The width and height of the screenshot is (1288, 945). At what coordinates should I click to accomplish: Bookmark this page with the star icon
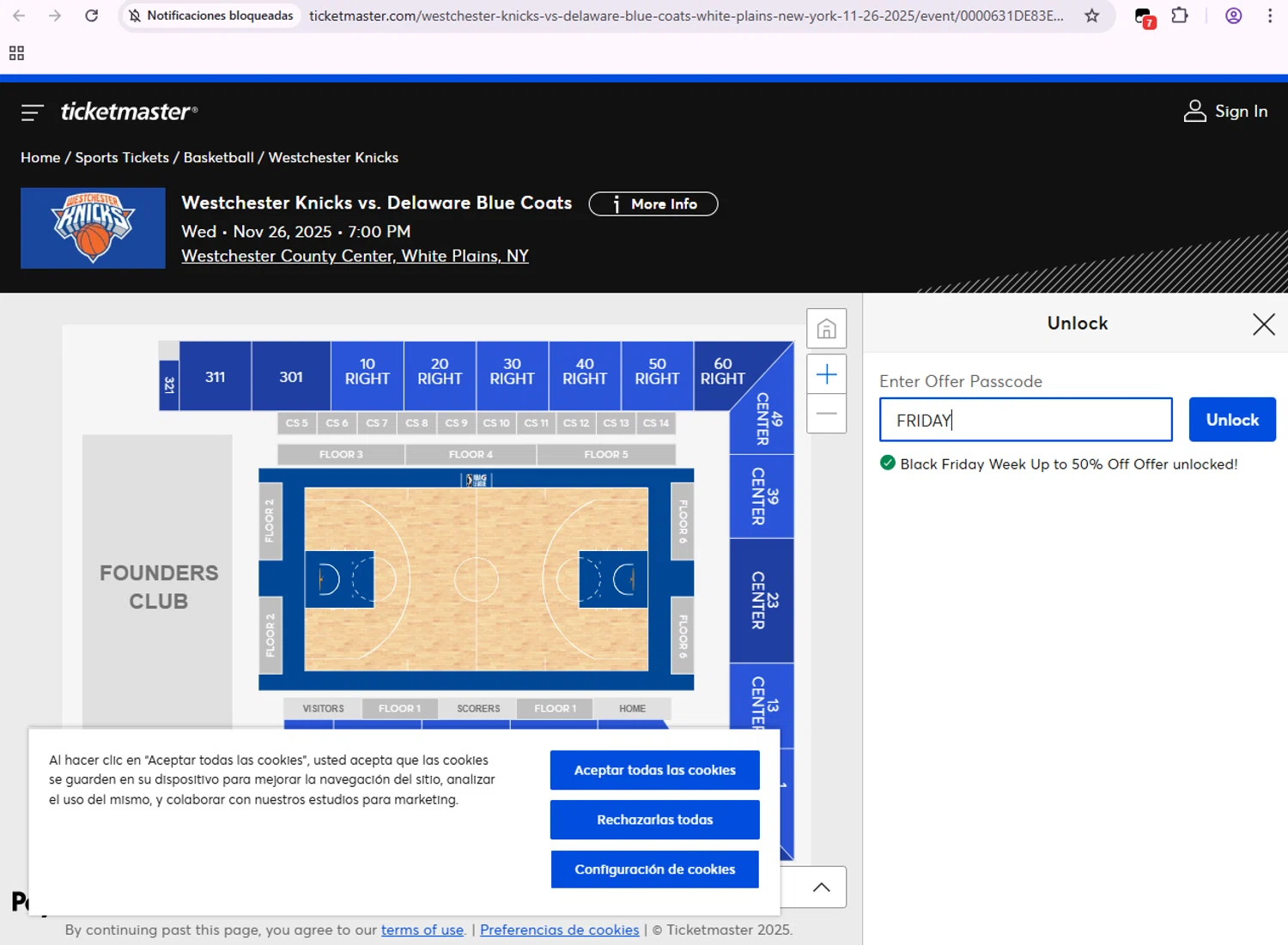pyautogui.click(x=1091, y=15)
